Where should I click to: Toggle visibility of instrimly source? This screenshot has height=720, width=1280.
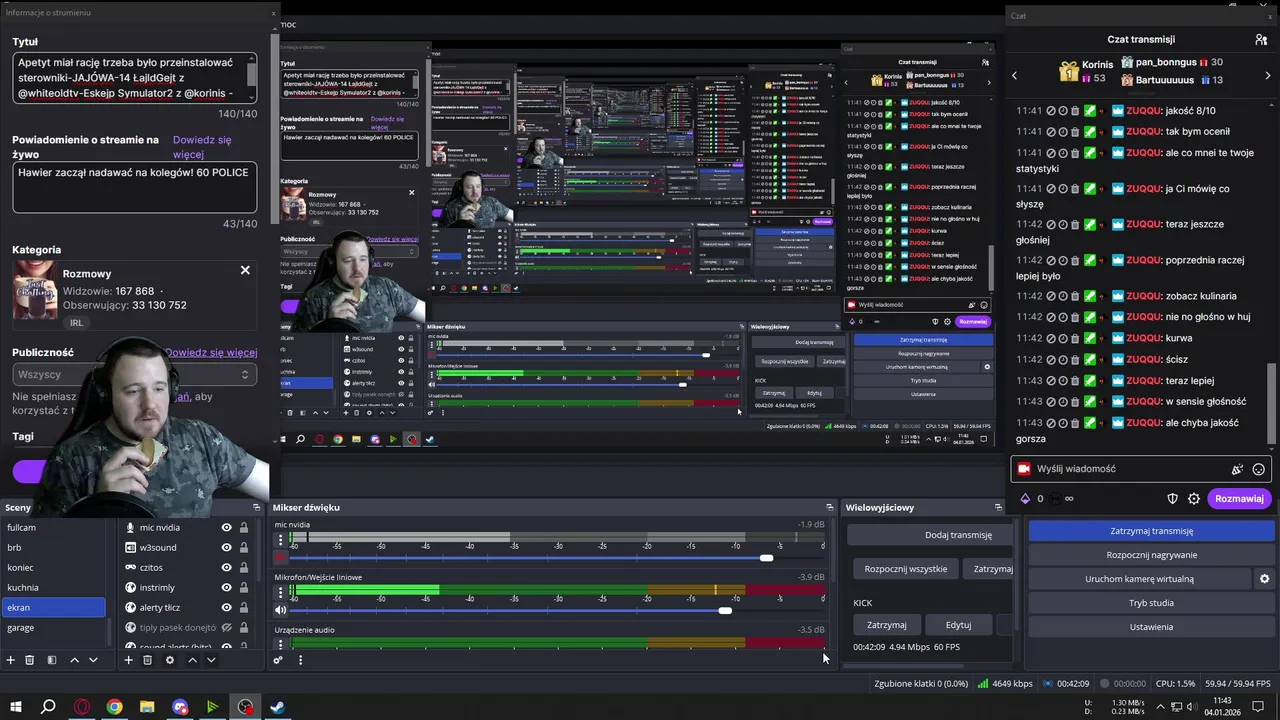pyautogui.click(x=226, y=588)
